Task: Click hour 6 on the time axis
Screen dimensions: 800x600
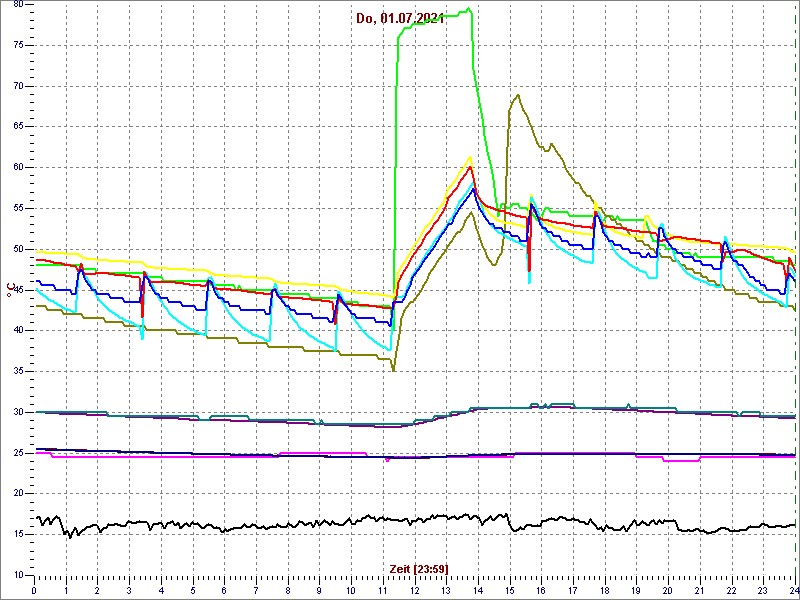Action: 224,591
